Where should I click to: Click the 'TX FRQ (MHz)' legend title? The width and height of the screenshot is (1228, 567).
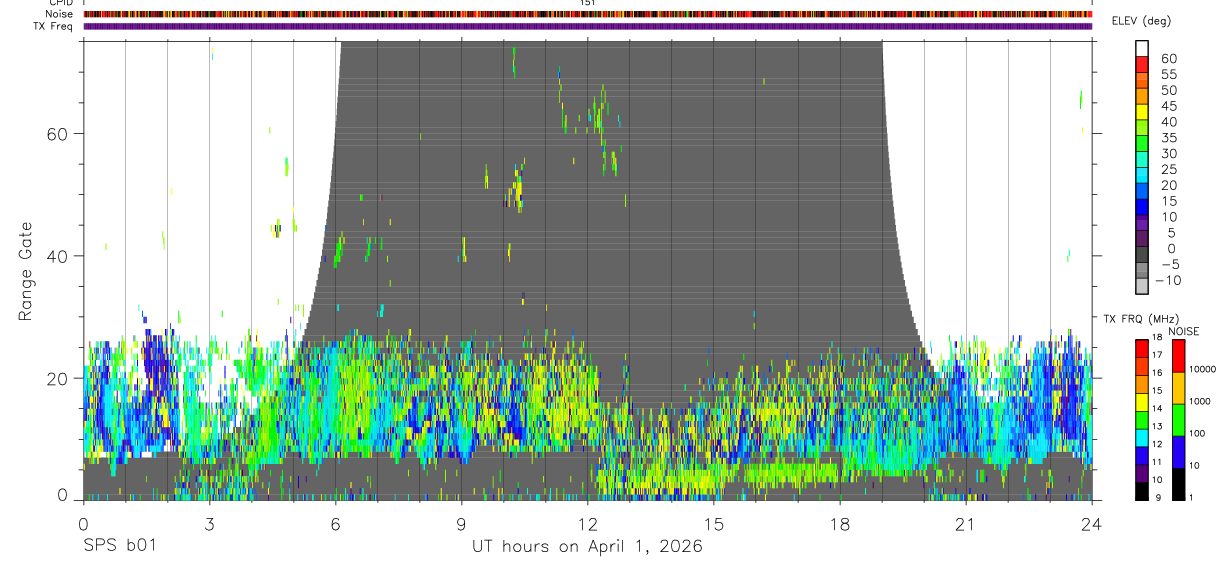(1139, 319)
